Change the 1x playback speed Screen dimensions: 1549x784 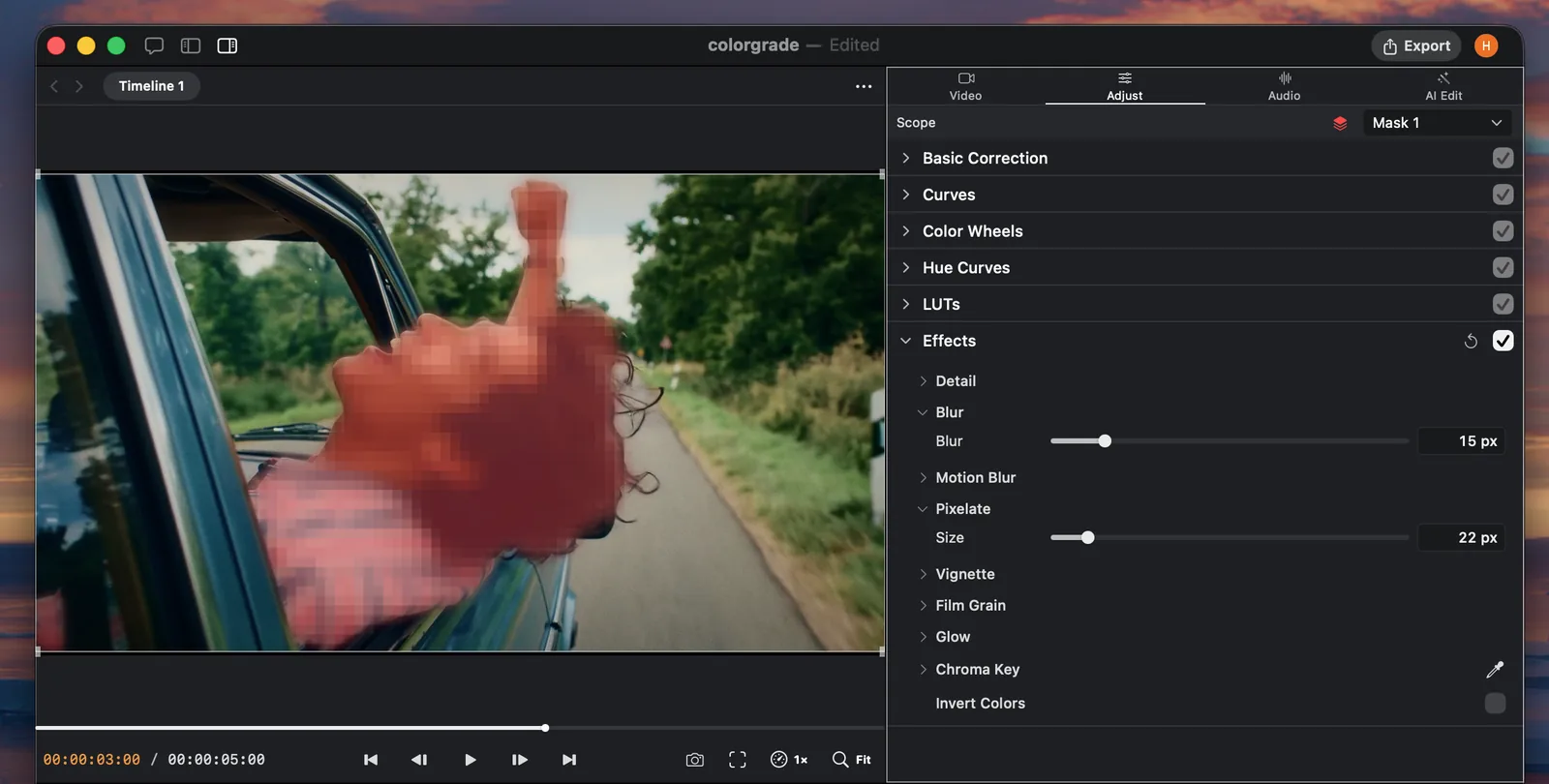click(789, 760)
